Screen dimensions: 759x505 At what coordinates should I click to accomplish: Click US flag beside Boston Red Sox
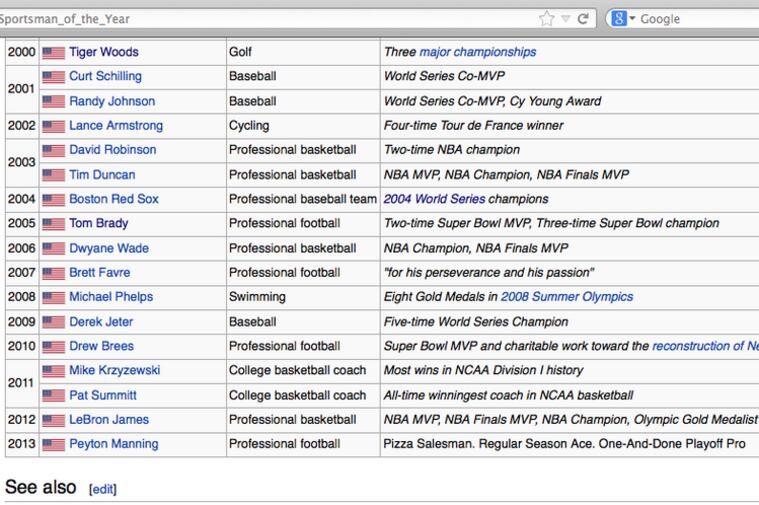(x=53, y=200)
